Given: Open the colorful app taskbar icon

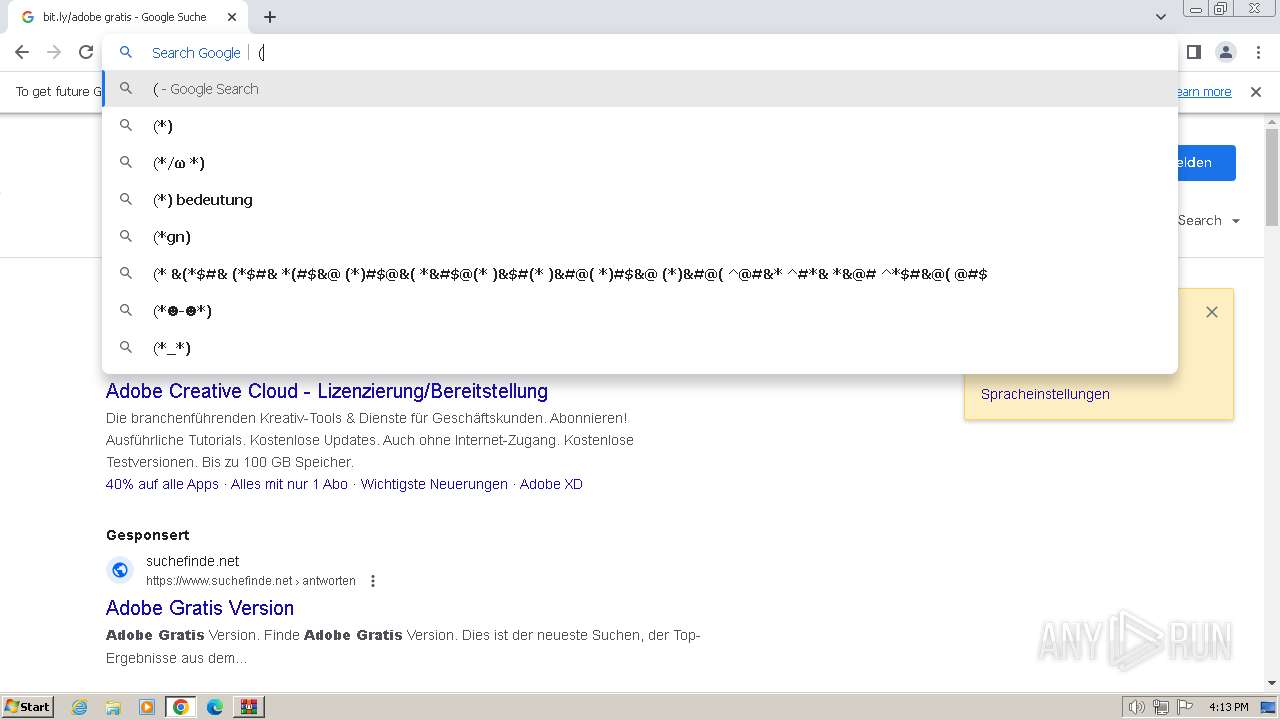Looking at the screenshot, I should [x=249, y=707].
